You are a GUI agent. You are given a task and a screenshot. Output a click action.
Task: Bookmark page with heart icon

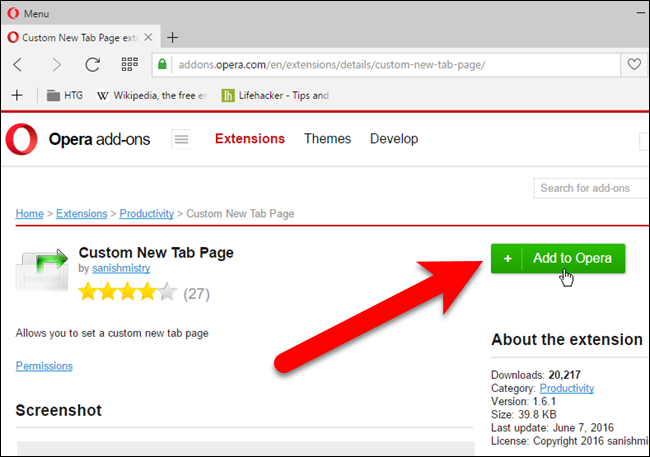[633, 64]
